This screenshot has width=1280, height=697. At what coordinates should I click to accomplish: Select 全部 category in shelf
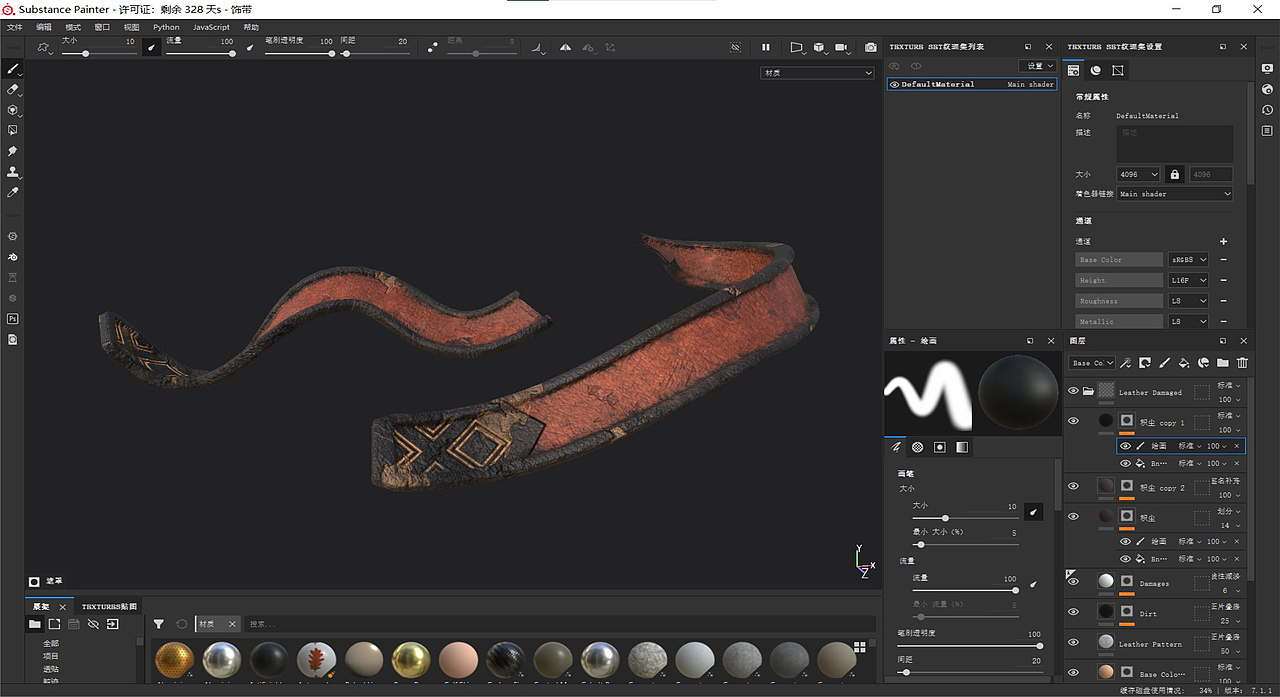tap(51, 643)
